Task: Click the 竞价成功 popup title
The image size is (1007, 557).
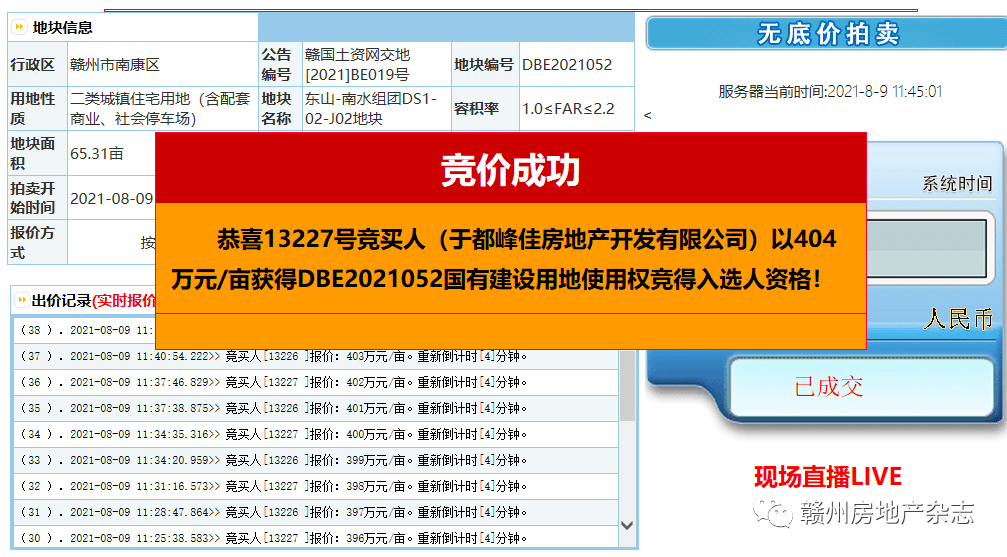Action: (x=511, y=170)
